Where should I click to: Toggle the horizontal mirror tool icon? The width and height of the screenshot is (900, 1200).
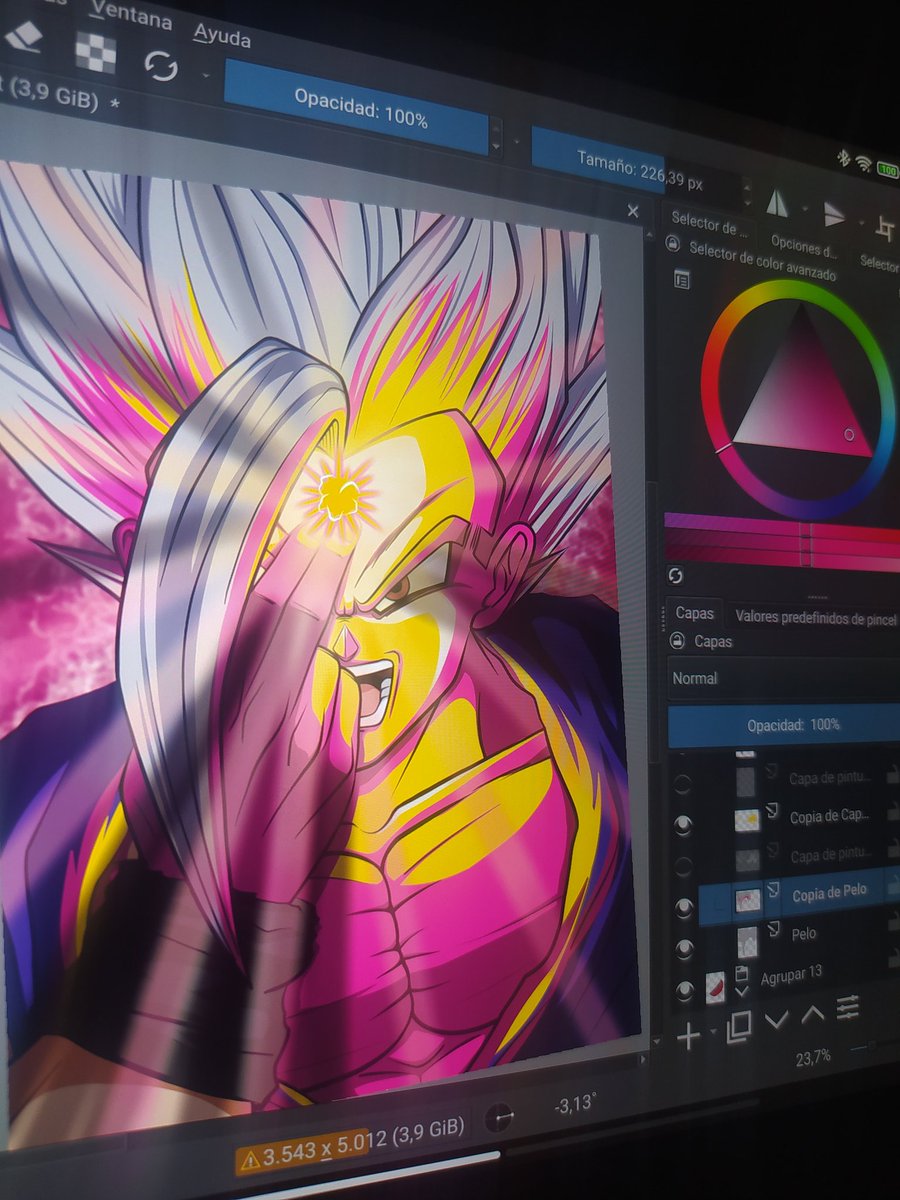(777, 203)
